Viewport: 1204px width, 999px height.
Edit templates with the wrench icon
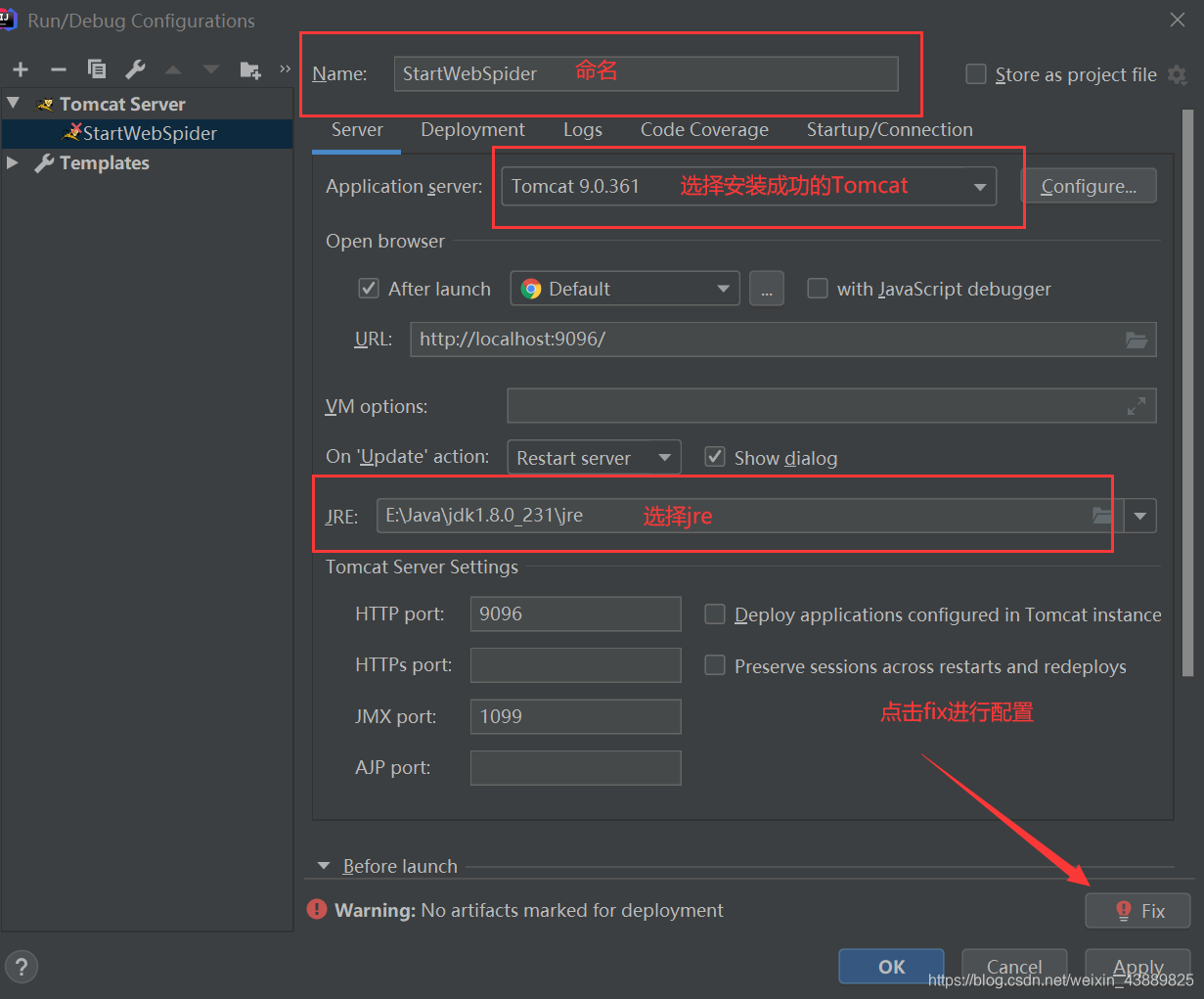tap(135, 69)
